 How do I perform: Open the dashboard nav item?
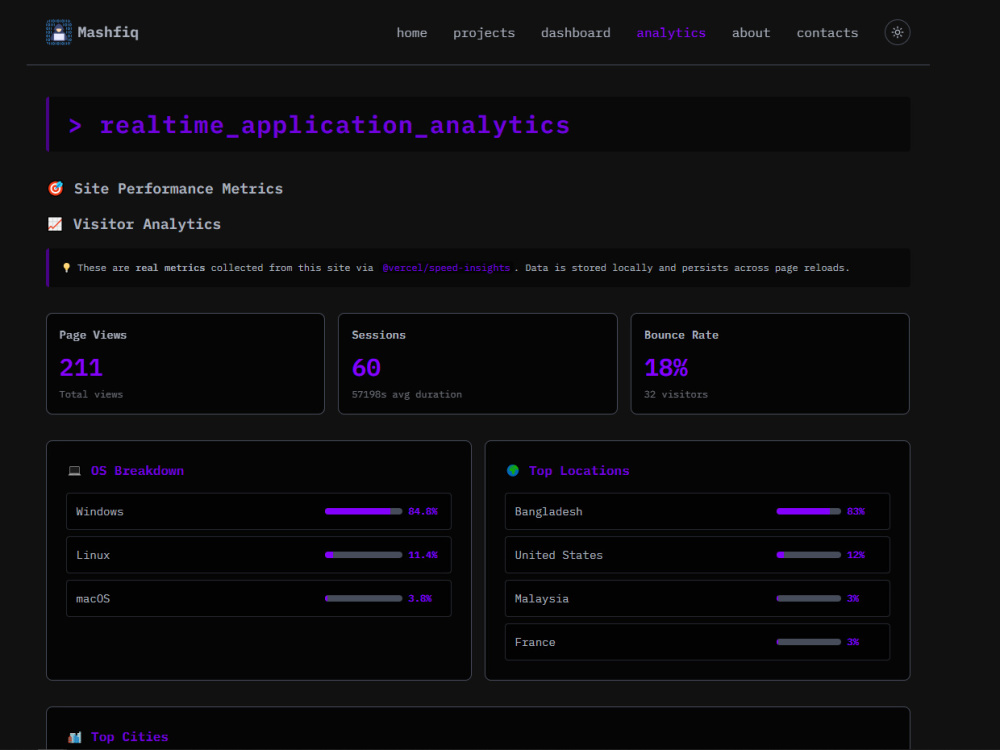(576, 33)
